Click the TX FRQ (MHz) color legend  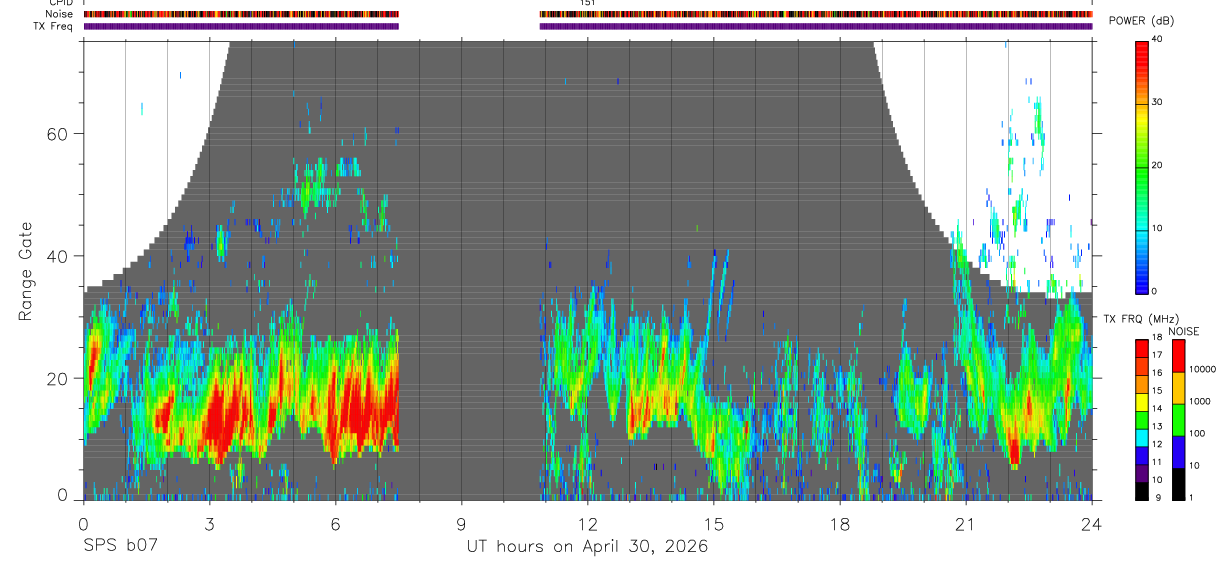(x=1142, y=420)
